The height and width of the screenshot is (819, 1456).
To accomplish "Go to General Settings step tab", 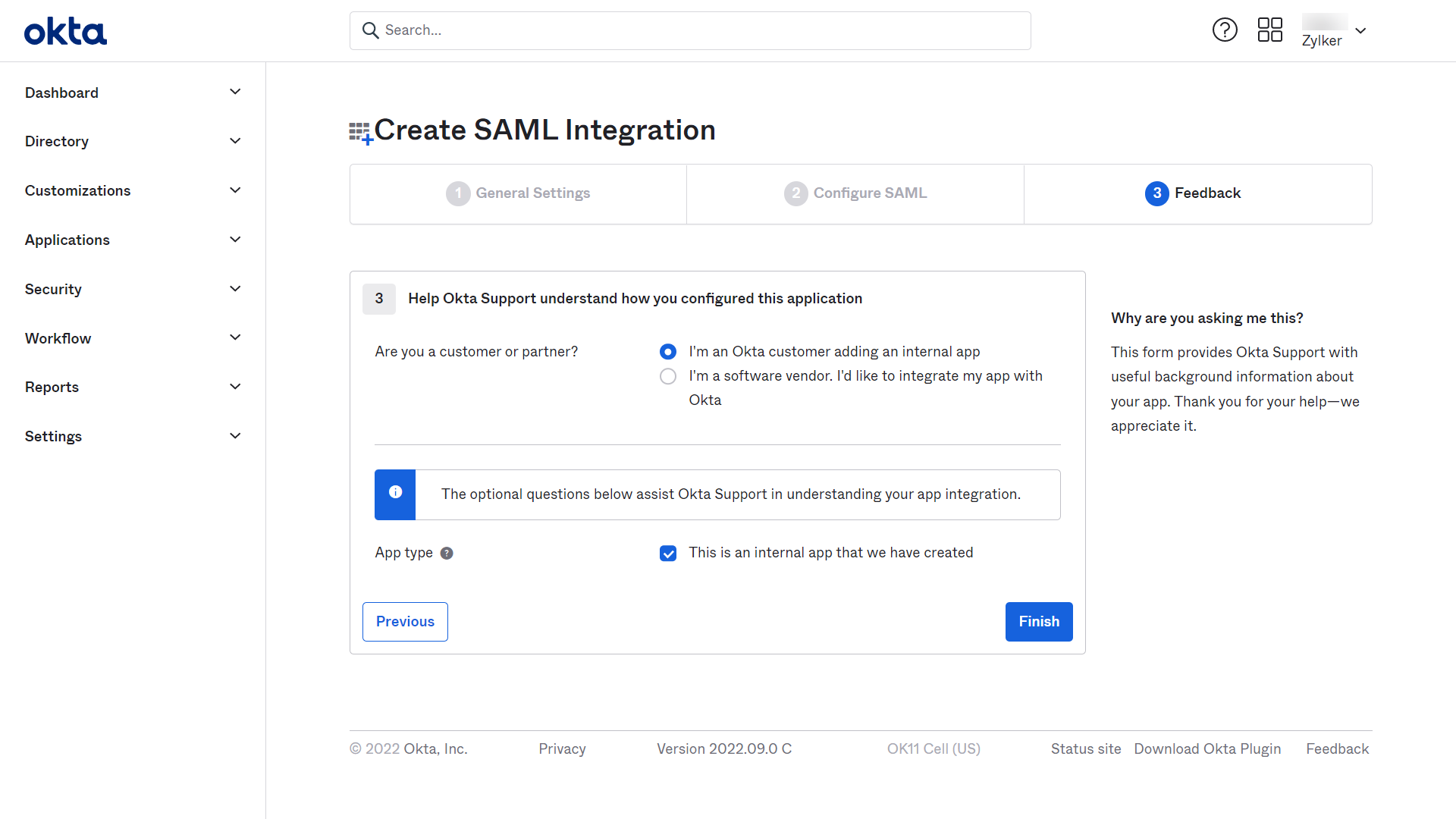I will 518,193.
